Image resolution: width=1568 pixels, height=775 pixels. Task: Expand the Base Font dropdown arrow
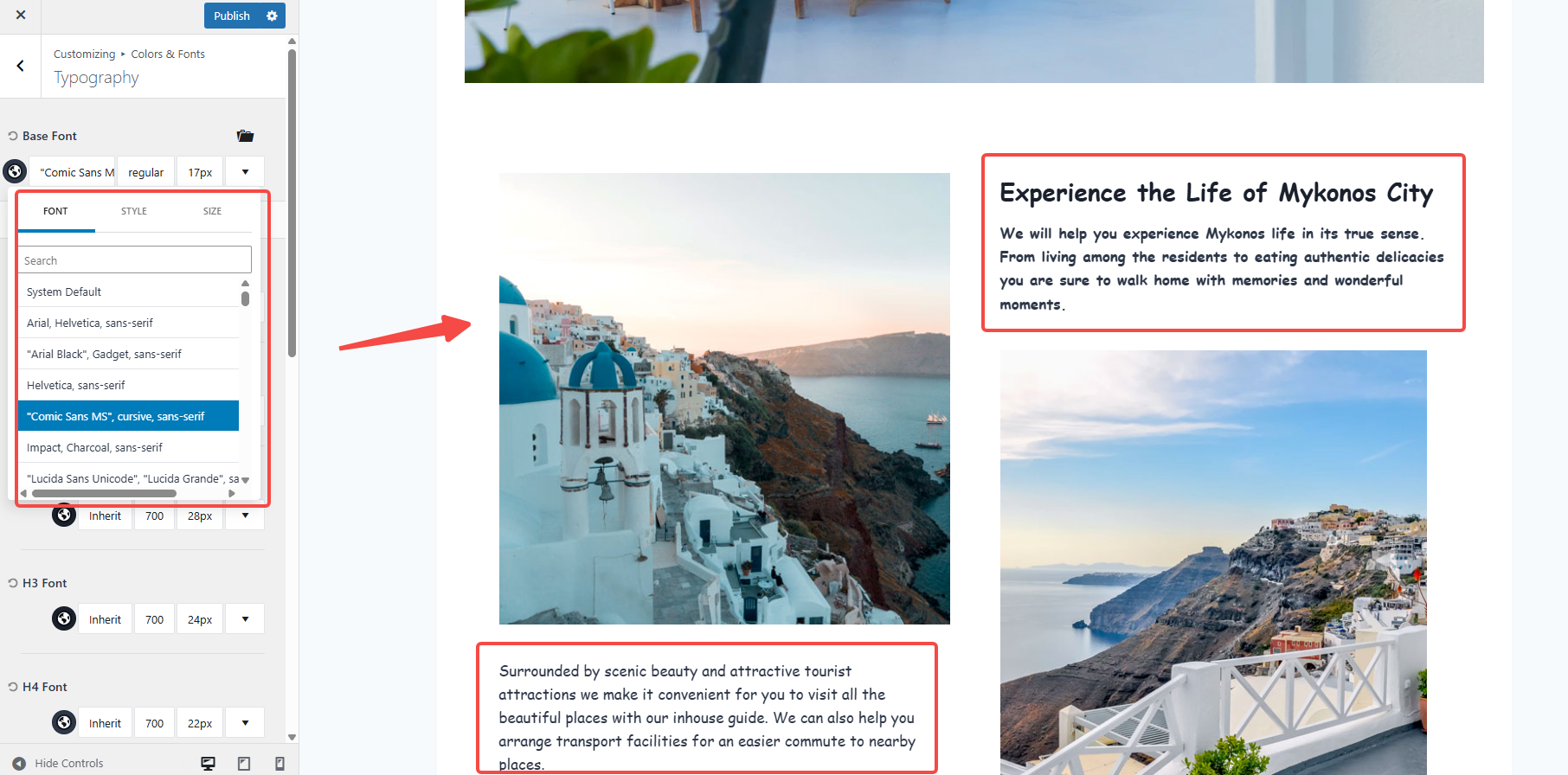(x=246, y=172)
